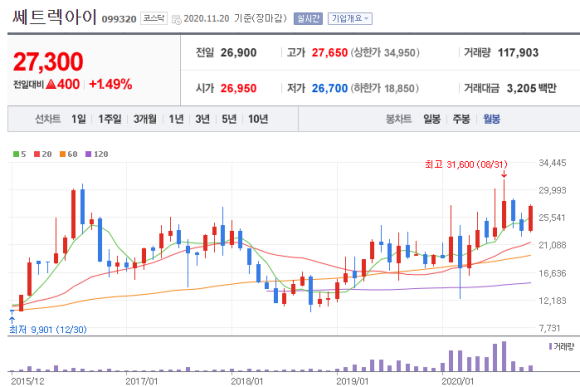Select the 1주일 line chart tab

tap(109, 119)
